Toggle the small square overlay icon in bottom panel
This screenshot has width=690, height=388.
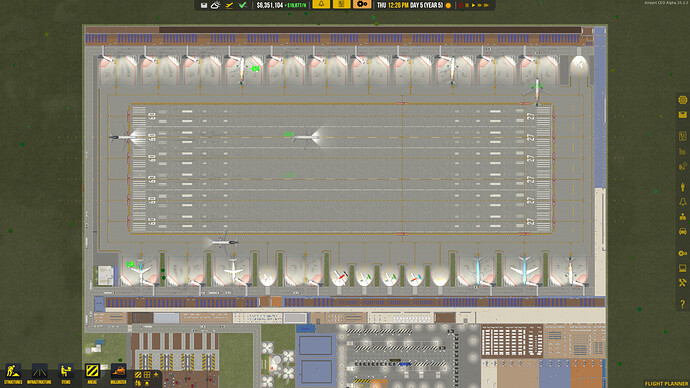coord(147,383)
